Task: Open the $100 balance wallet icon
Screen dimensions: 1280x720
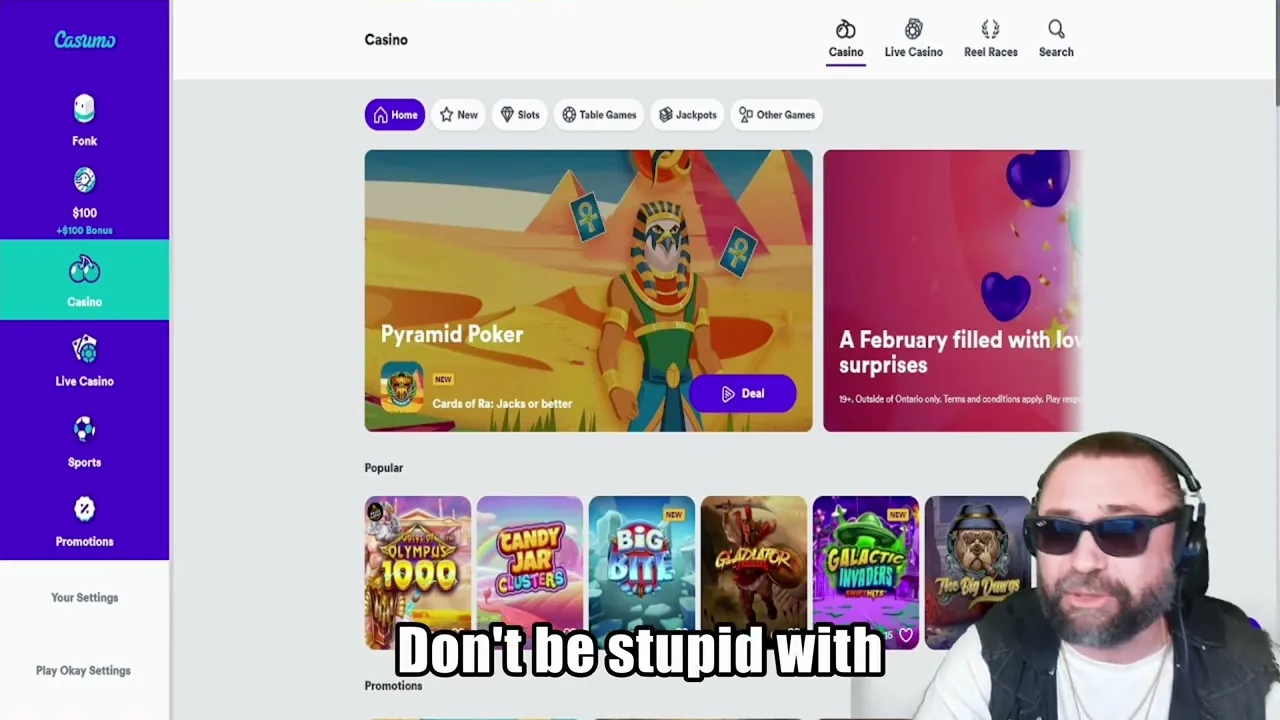Action: tap(84, 180)
